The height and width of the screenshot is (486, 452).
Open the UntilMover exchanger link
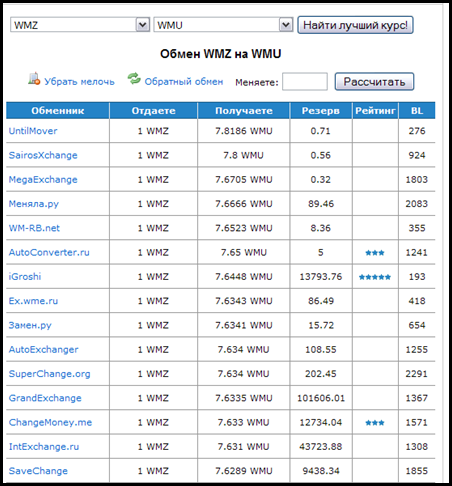tap(33, 131)
